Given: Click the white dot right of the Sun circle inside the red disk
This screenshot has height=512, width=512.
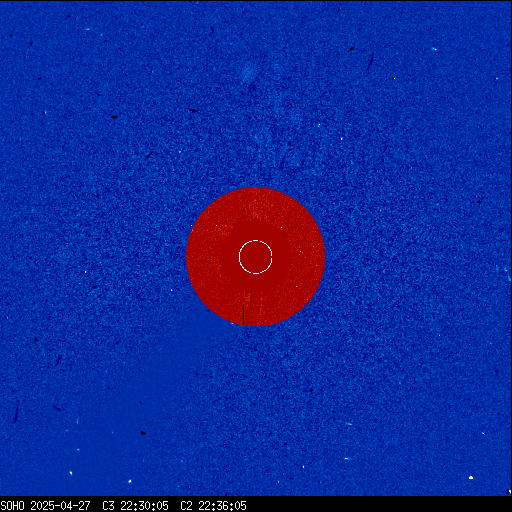Looking at the screenshot, I should pyautogui.click(x=300, y=252).
